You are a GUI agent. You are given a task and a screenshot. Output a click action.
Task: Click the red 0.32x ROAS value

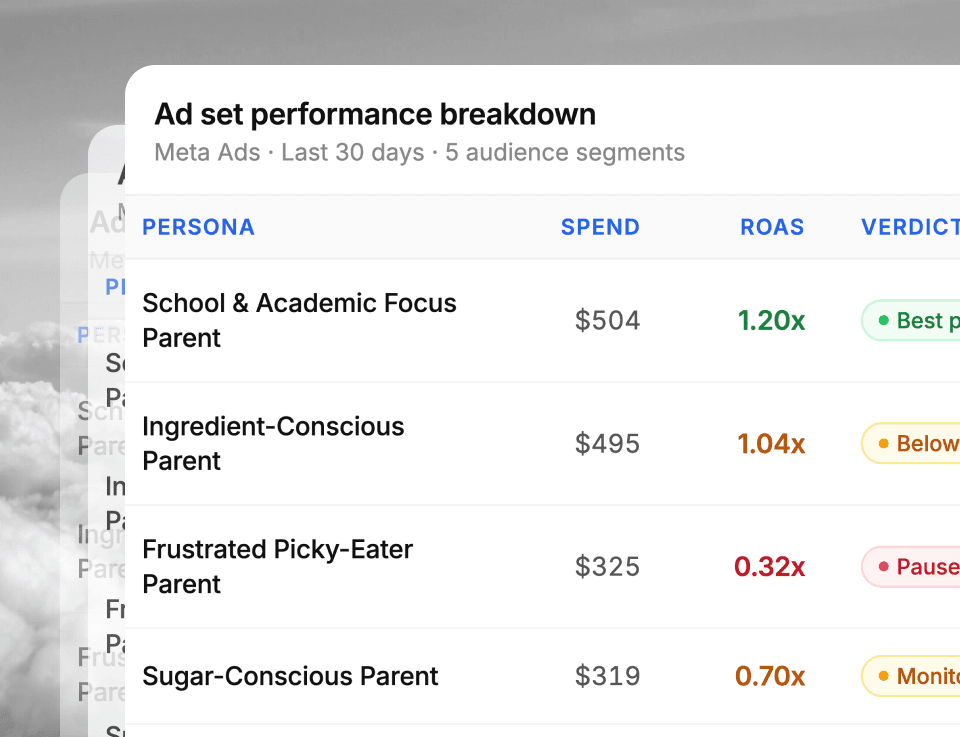(769, 567)
